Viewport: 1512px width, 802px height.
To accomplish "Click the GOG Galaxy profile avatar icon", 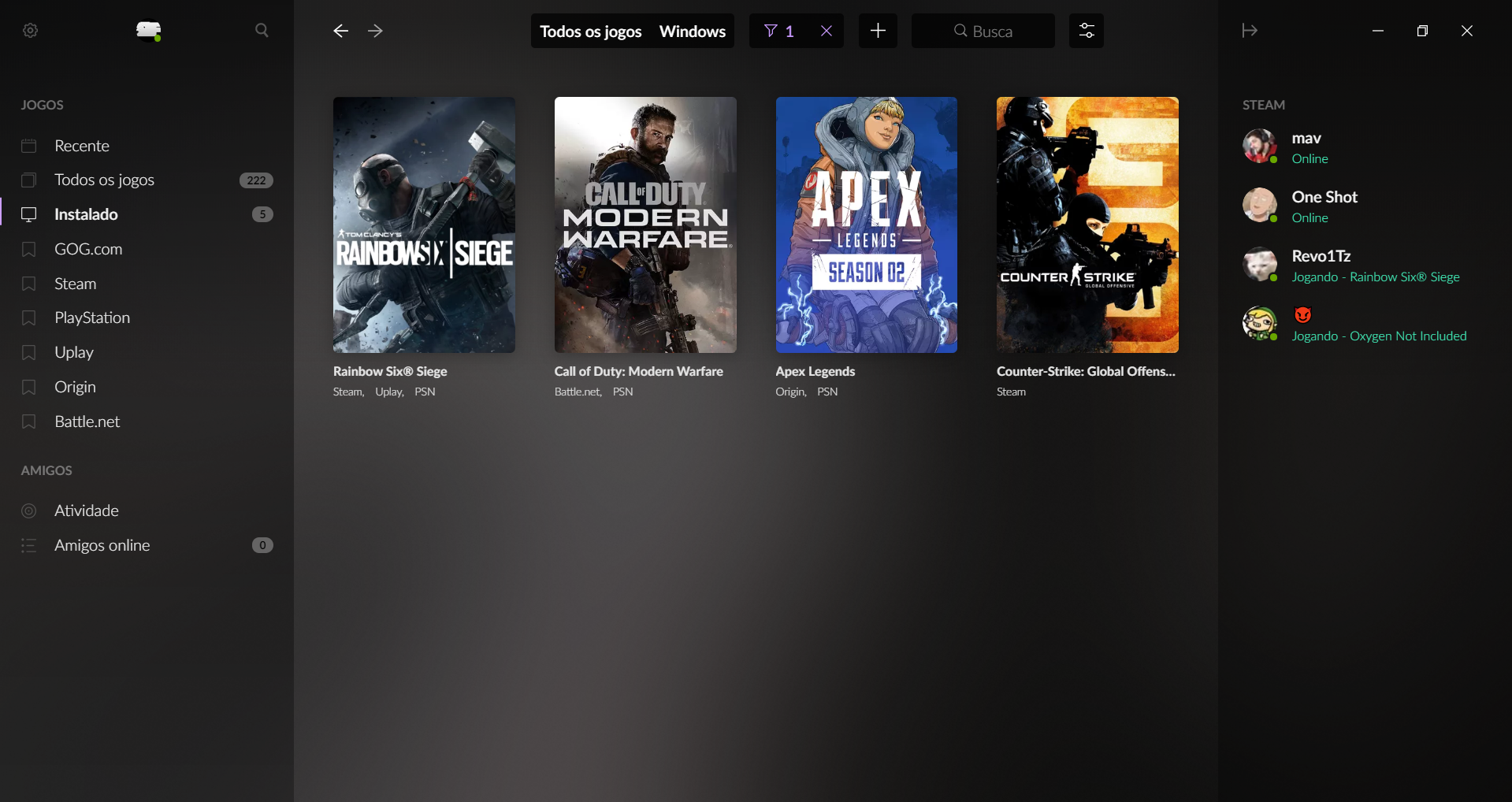I will (148, 31).
